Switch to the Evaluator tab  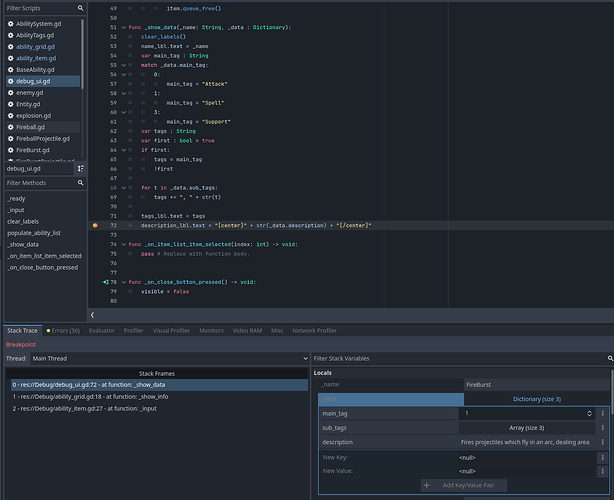click(x=101, y=330)
